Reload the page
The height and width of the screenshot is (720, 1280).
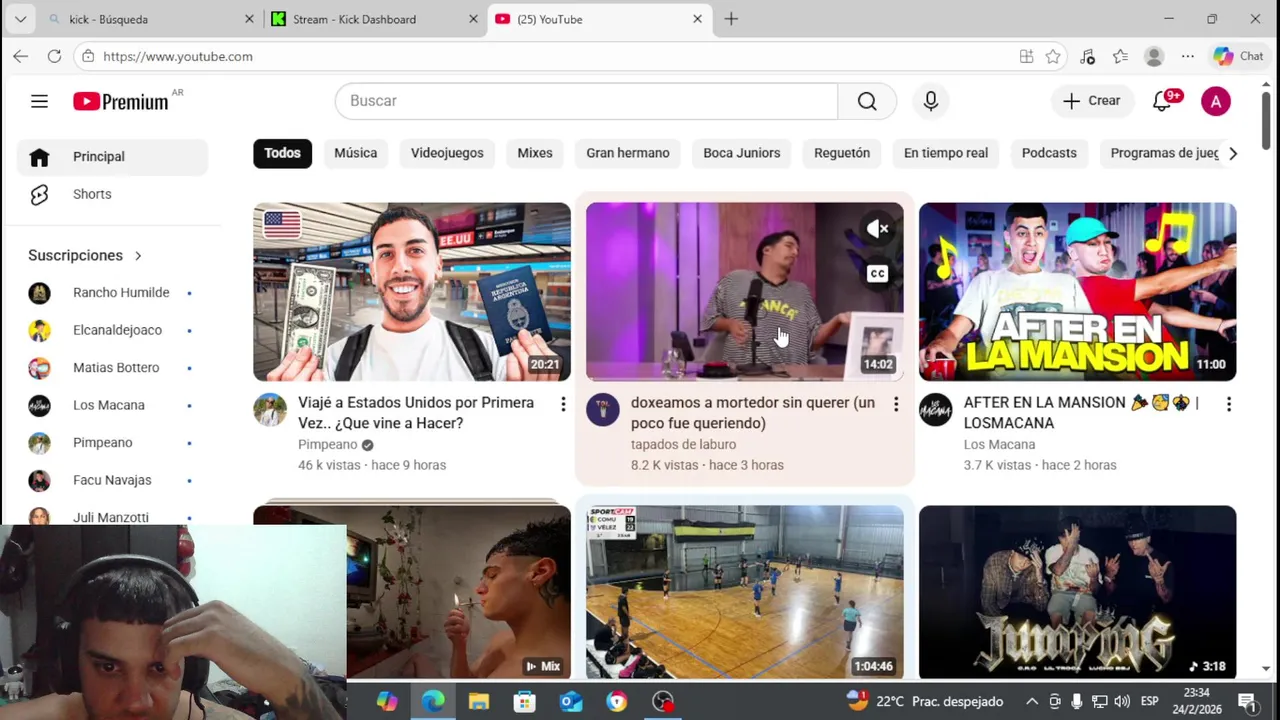pos(55,56)
